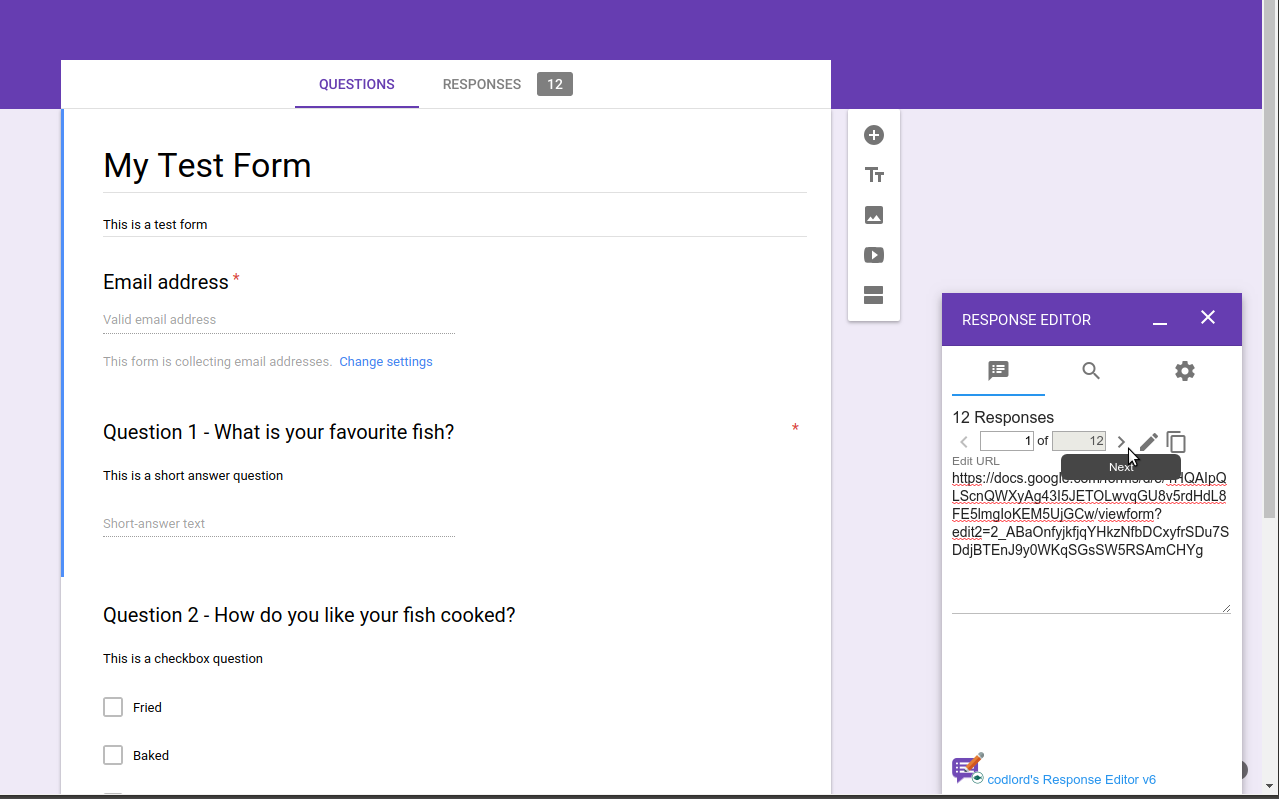The image size is (1280, 800).
Task: Tick the Fried checkbox
Action: (x=113, y=707)
